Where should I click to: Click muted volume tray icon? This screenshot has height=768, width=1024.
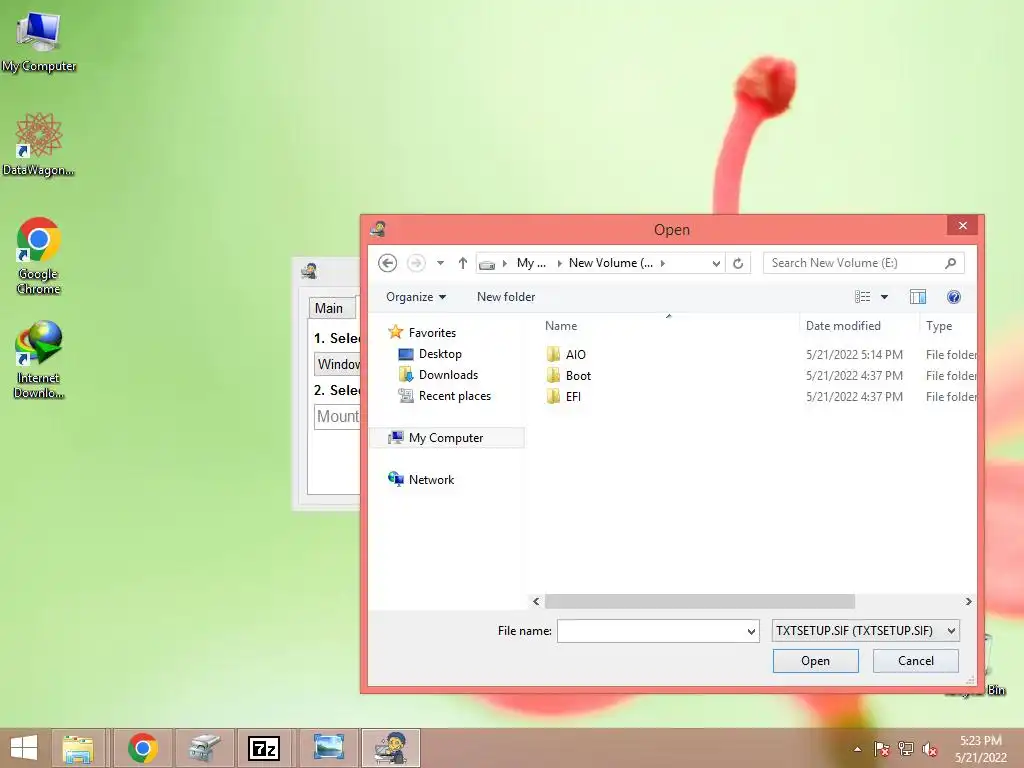point(929,749)
